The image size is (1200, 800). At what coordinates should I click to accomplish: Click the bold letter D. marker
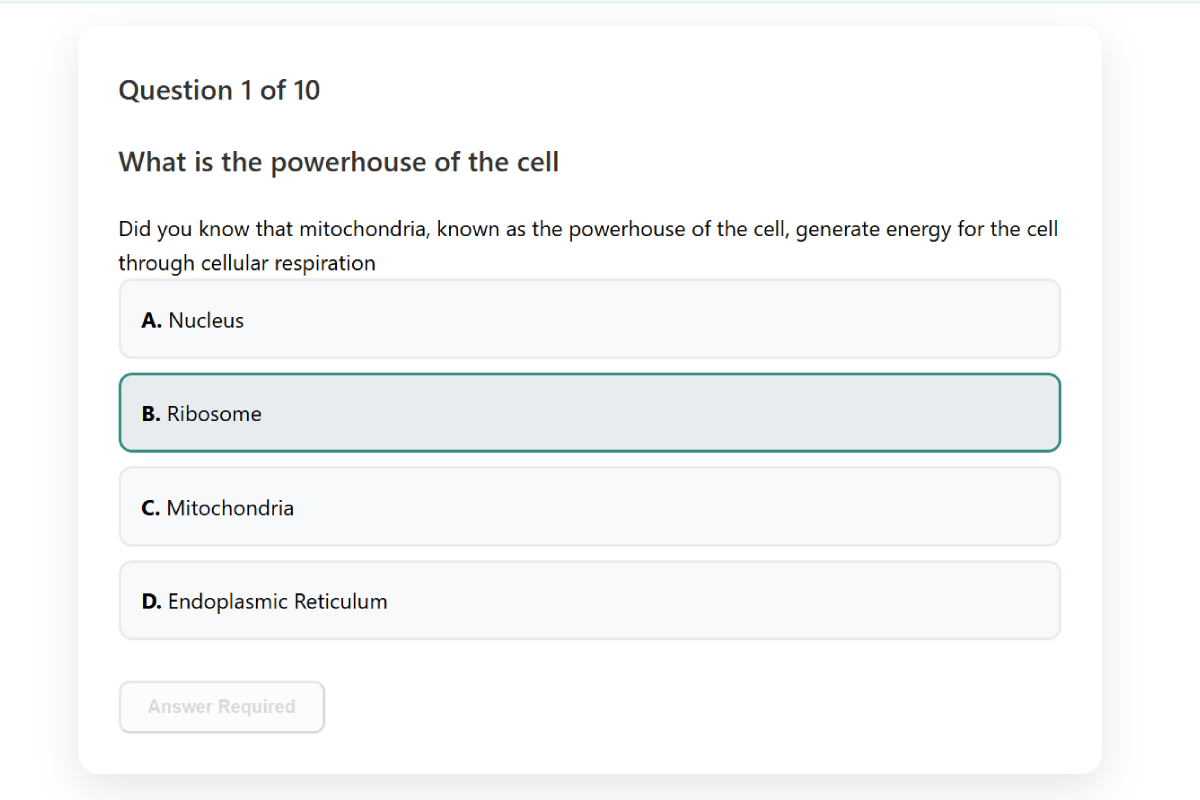pyautogui.click(x=152, y=602)
